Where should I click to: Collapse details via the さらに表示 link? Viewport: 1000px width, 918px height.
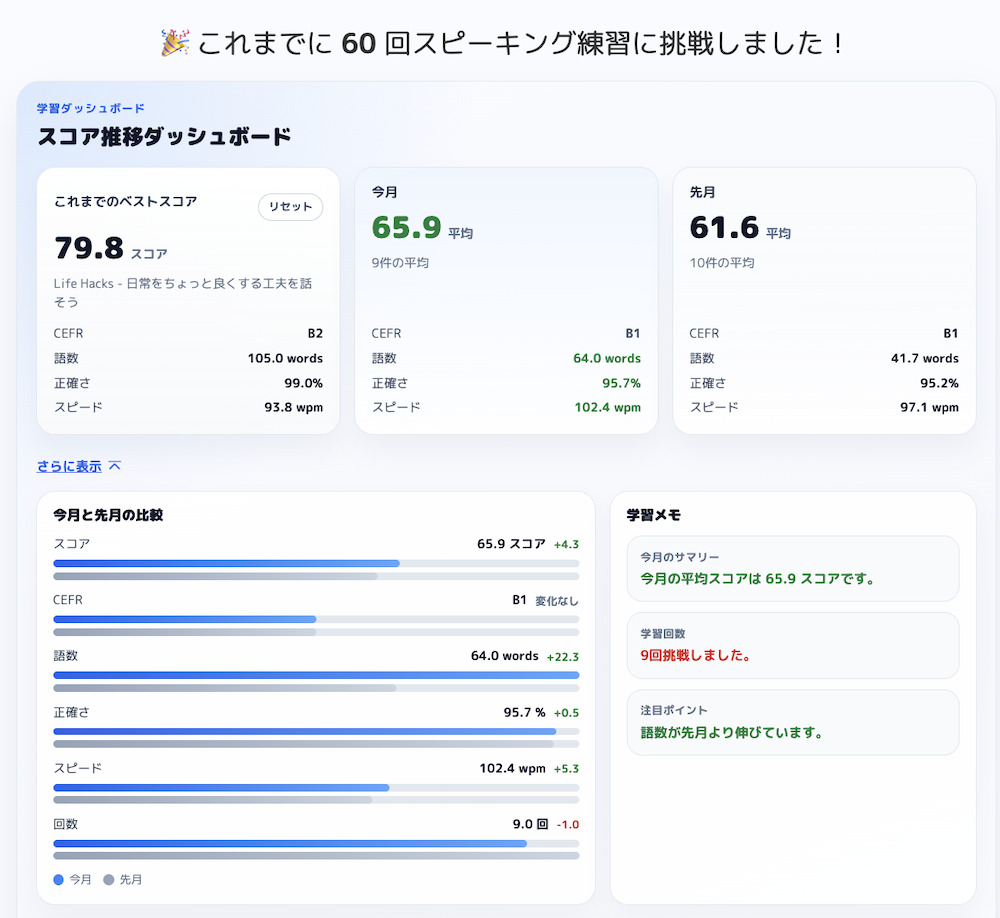point(69,466)
